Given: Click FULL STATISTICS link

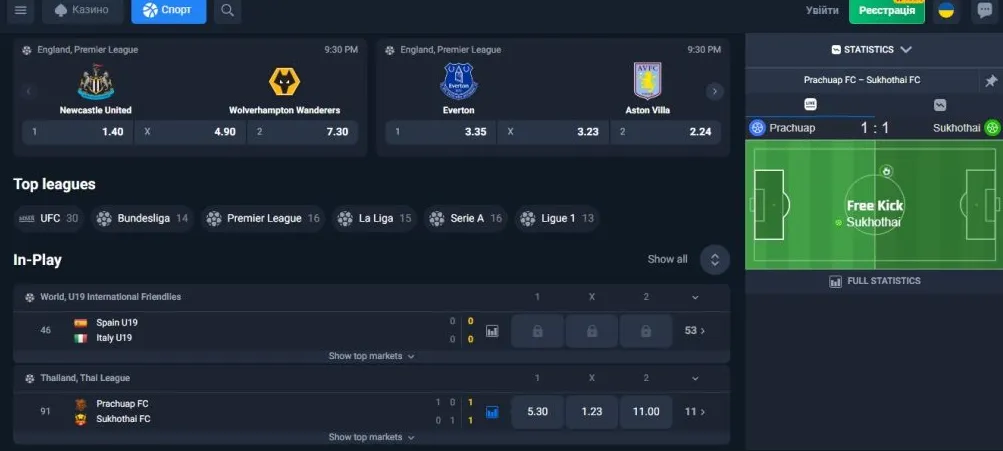Looking at the screenshot, I should click(x=874, y=281).
